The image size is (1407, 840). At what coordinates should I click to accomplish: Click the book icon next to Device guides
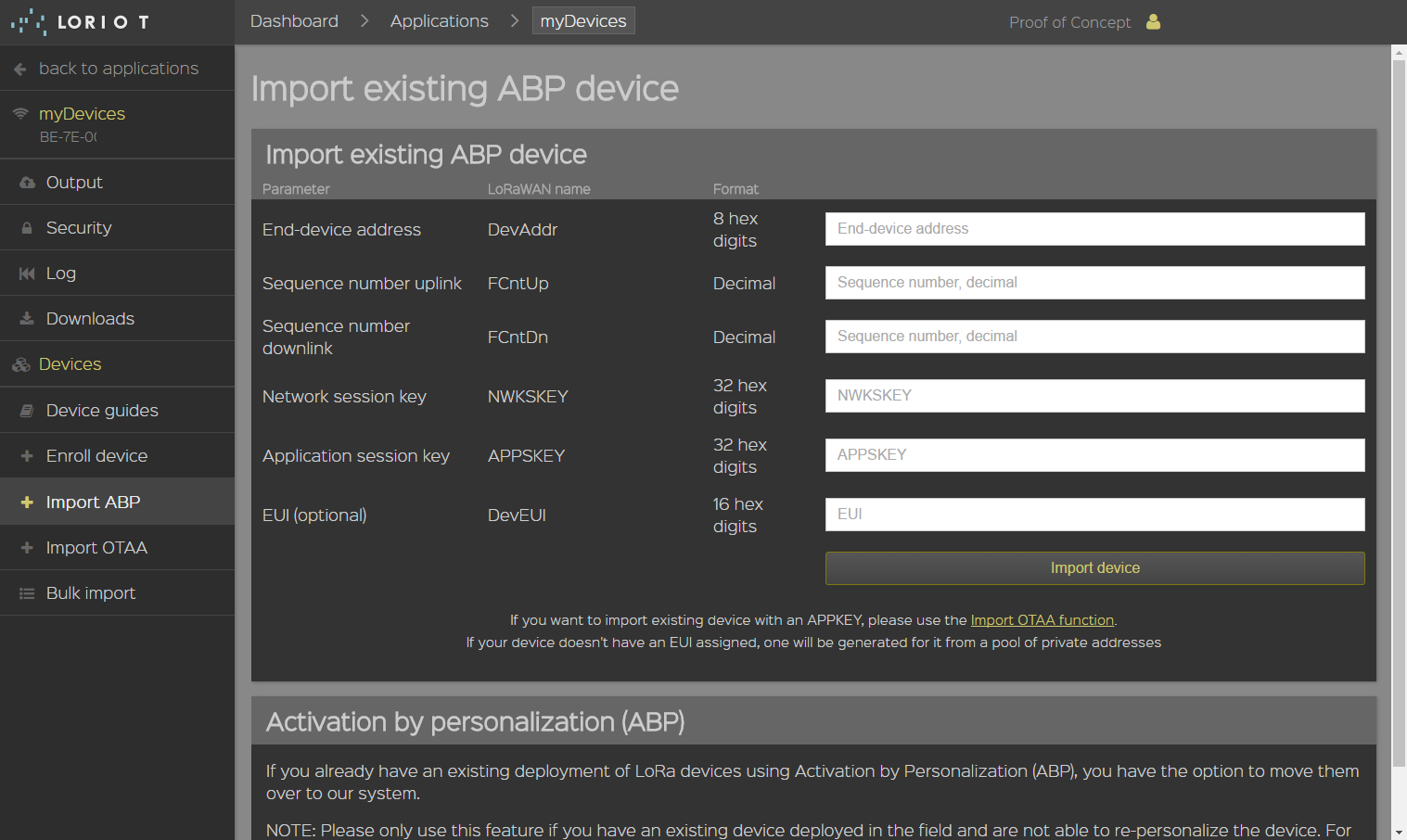click(x=27, y=411)
